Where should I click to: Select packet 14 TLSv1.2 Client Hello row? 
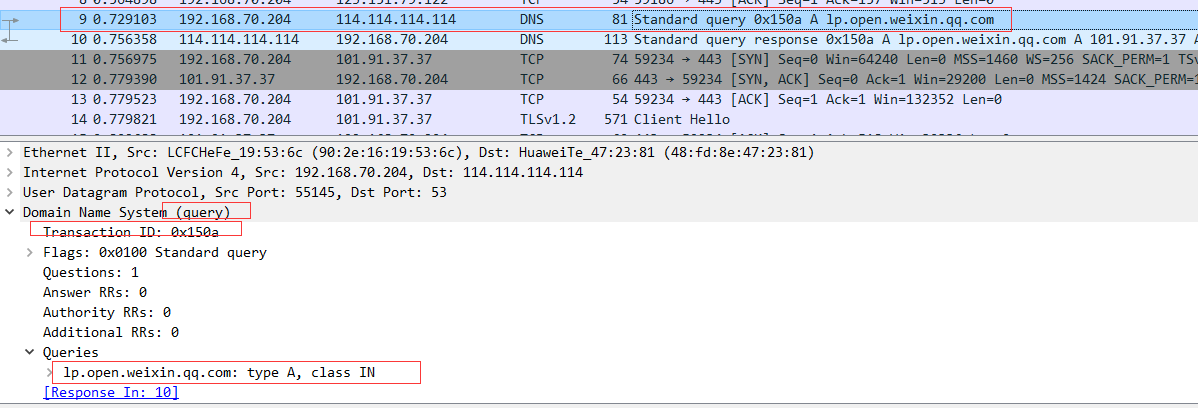tap(500, 119)
